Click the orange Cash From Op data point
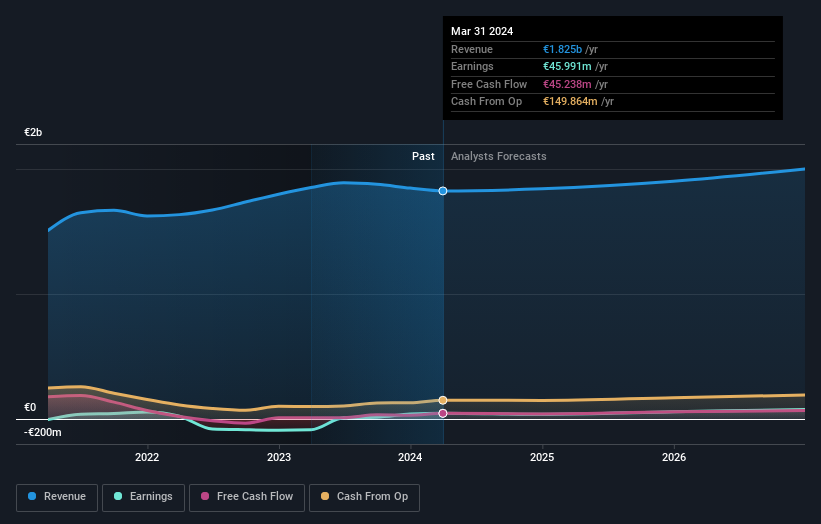 (443, 400)
